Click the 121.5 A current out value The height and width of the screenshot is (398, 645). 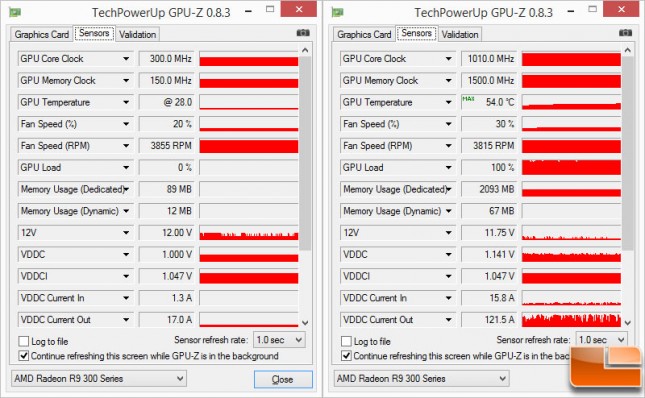click(x=490, y=319)
